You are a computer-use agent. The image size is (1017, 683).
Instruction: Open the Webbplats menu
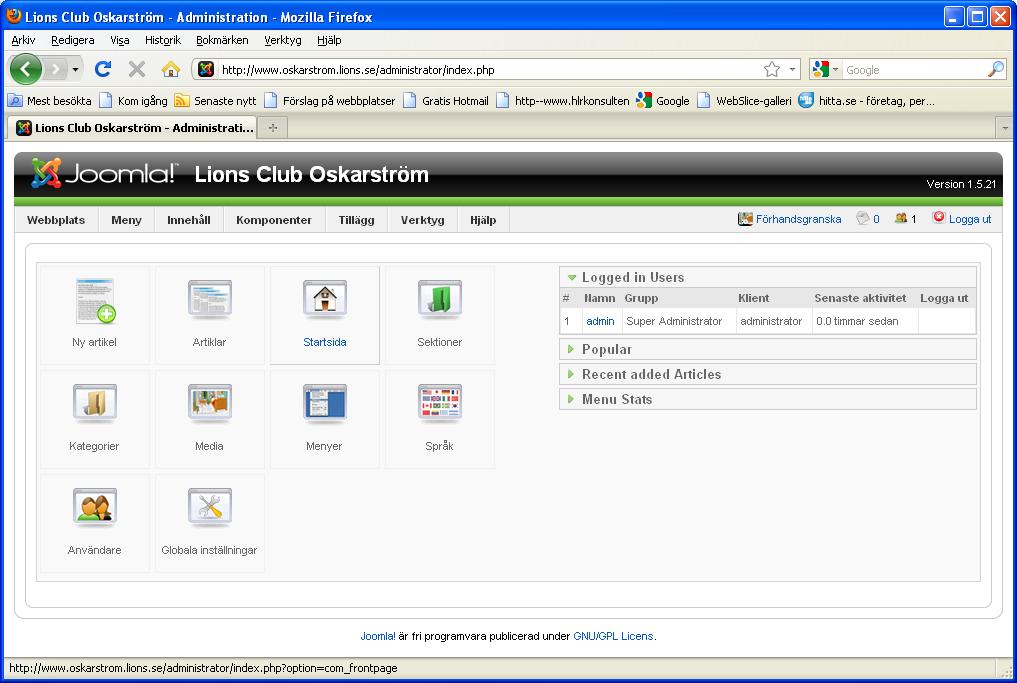tap(56, 220)
